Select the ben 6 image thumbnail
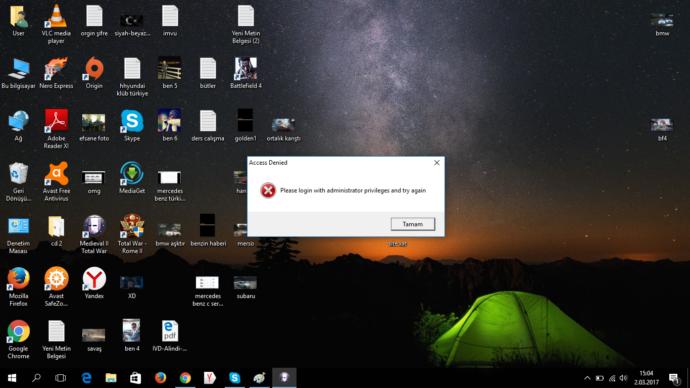The height and width of the screenshot is (388, 690). coord(170,125)
